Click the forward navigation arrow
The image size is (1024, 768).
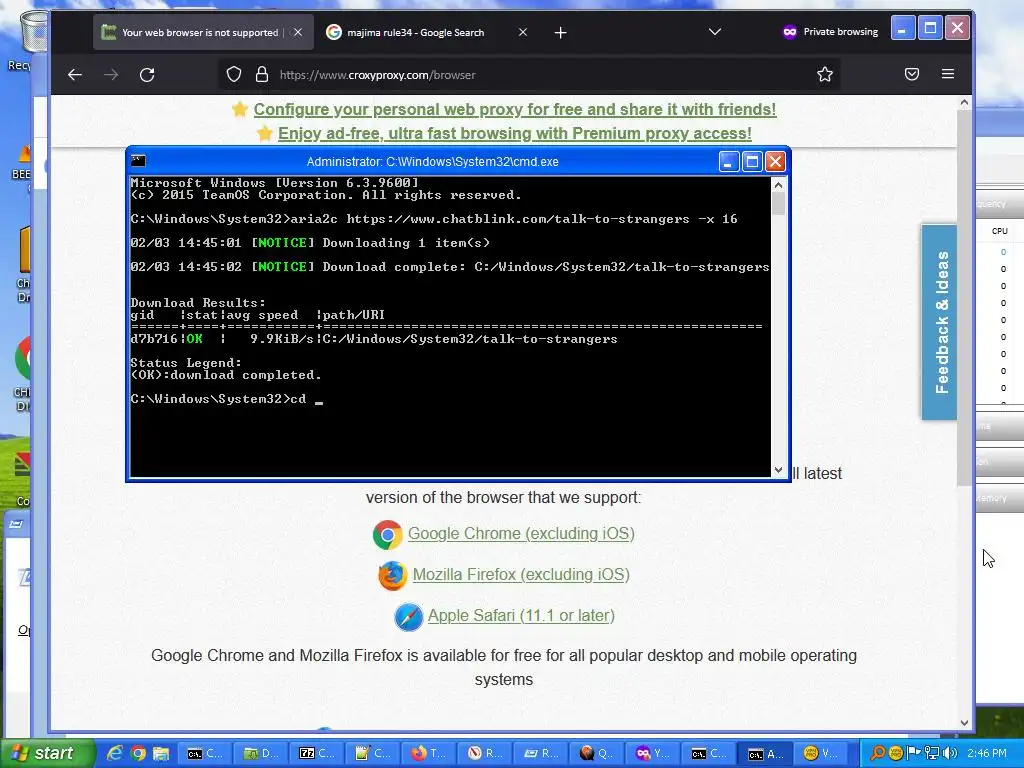111,74
